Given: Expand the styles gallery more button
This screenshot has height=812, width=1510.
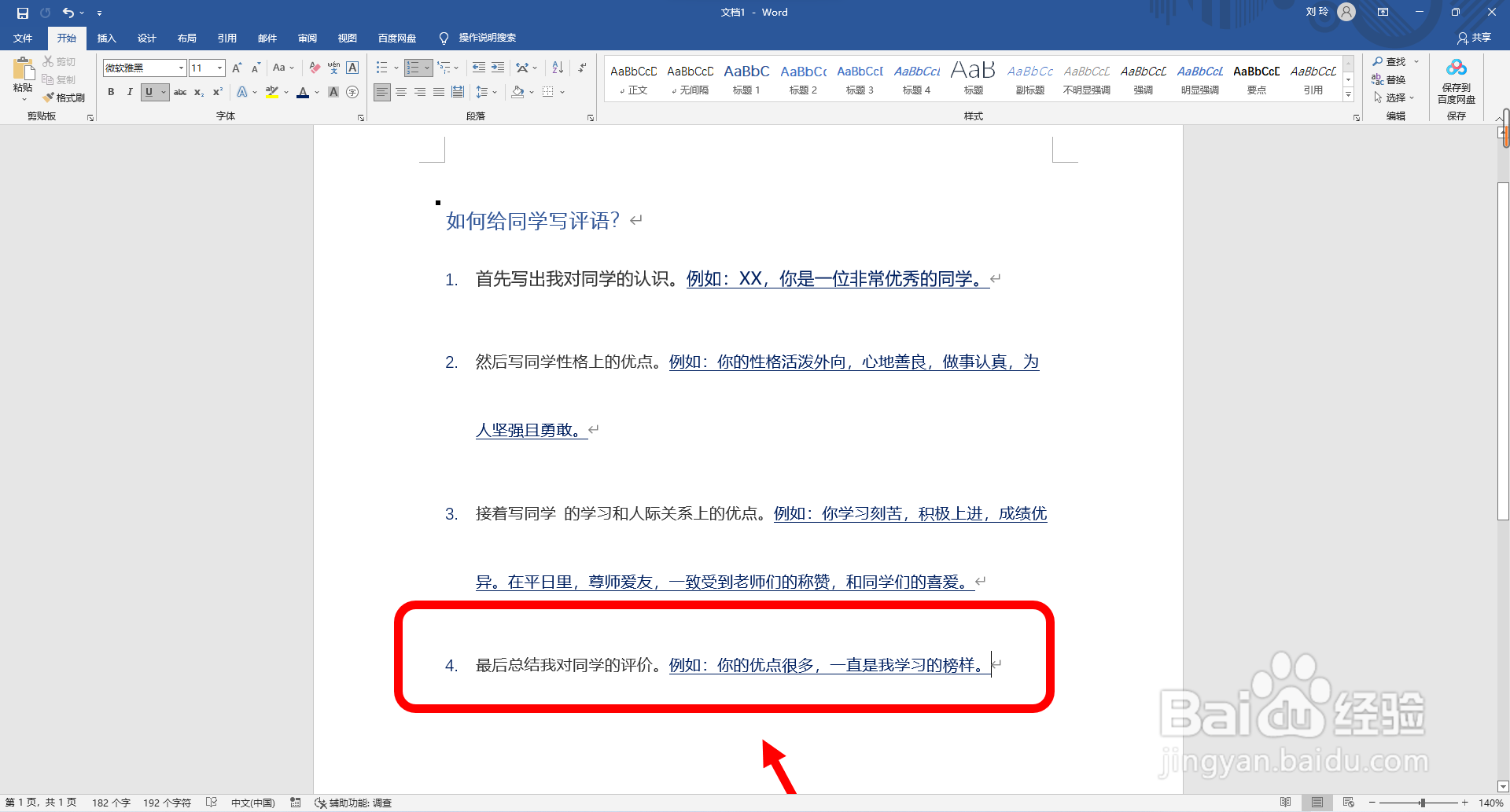Looking at the screenshot, I should click(x=1348, y=94).
